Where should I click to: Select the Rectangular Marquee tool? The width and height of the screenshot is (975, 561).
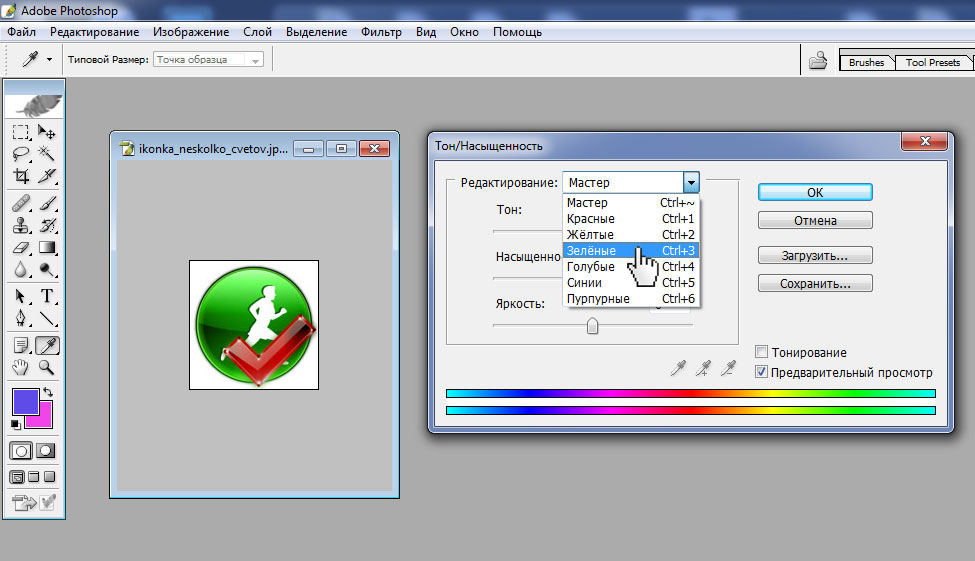click(21, 132)
